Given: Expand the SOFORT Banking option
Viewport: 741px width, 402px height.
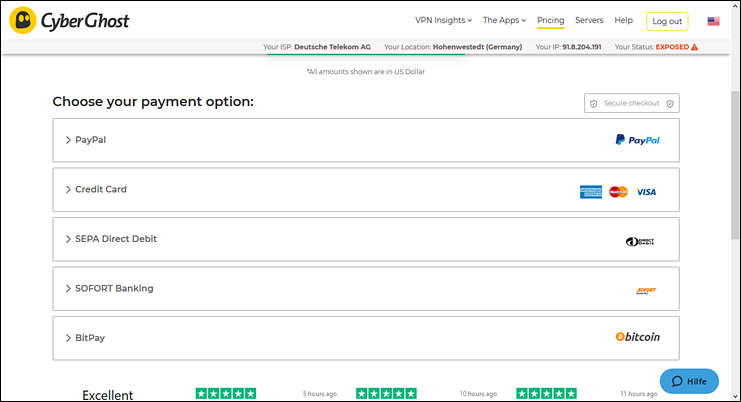Looking at the screenshot, I should 366,289.
